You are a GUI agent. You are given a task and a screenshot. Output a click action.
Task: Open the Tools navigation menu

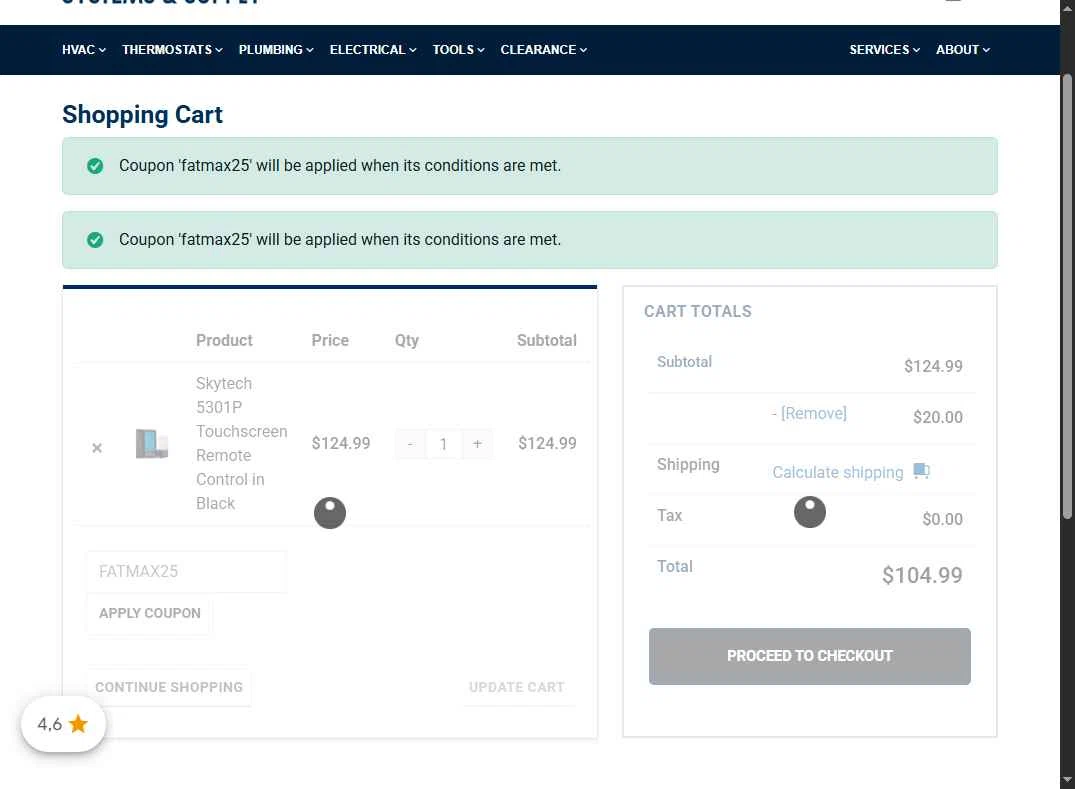point(458,50)
